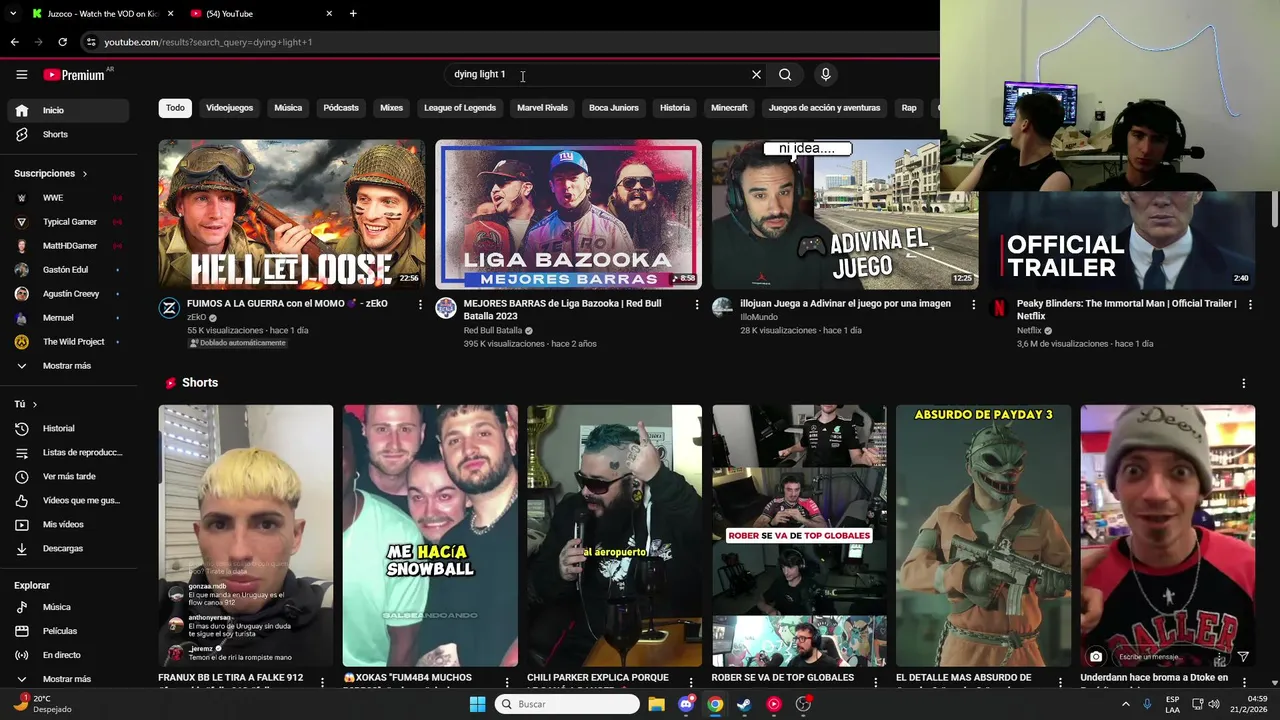This screenshot has height=720, width=1280.
Task: Open options menu for Hell Let Loose video
Action: click(x=420, y=304)
